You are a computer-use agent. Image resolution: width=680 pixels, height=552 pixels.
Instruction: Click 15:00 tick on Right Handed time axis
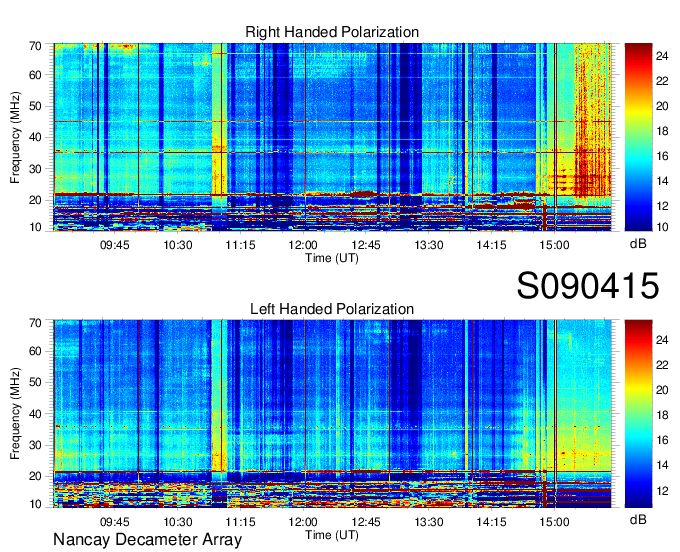tap(554, 245)
